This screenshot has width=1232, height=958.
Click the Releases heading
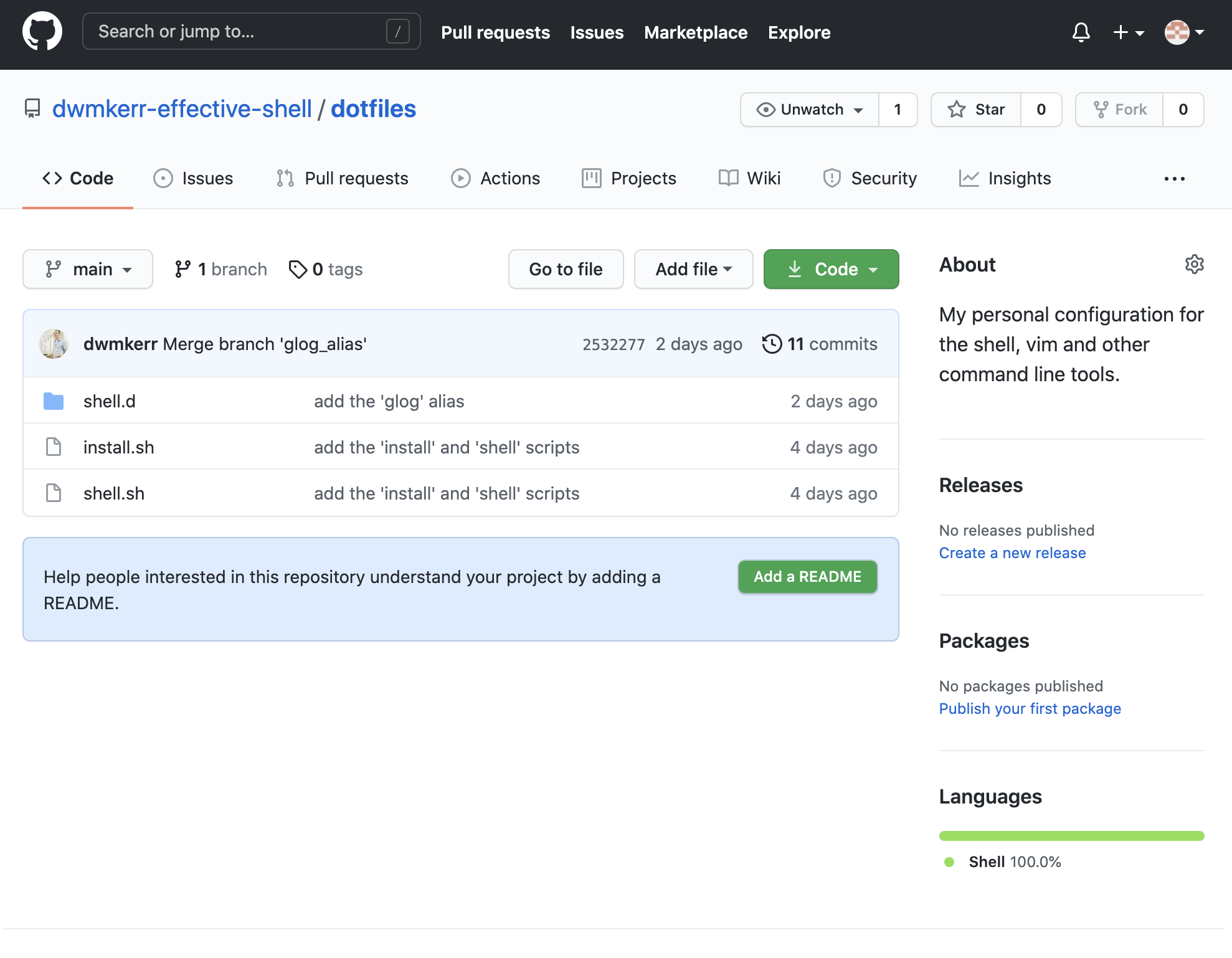(x=980, y=485)
